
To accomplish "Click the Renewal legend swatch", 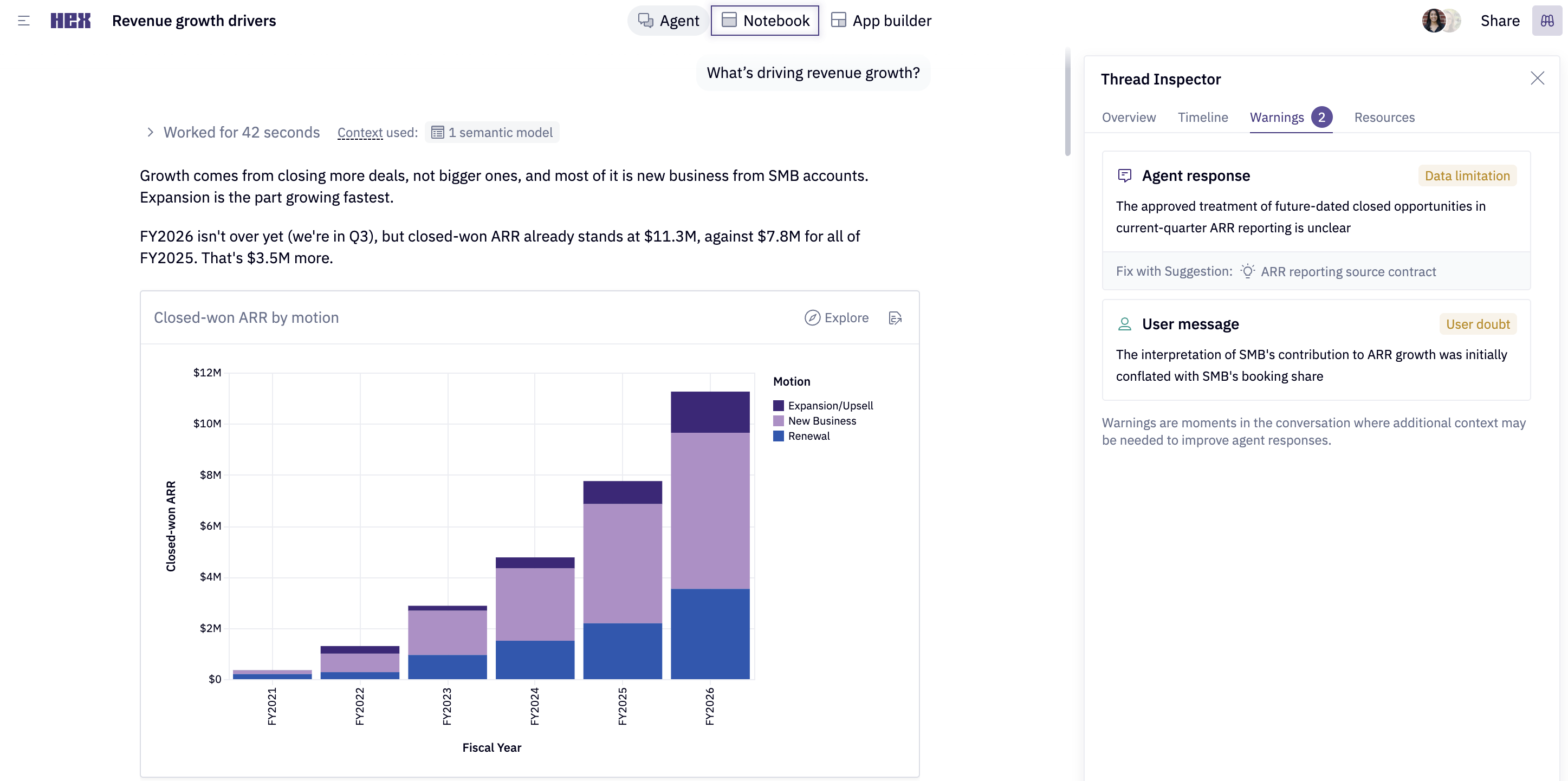I will pos(778,436).
